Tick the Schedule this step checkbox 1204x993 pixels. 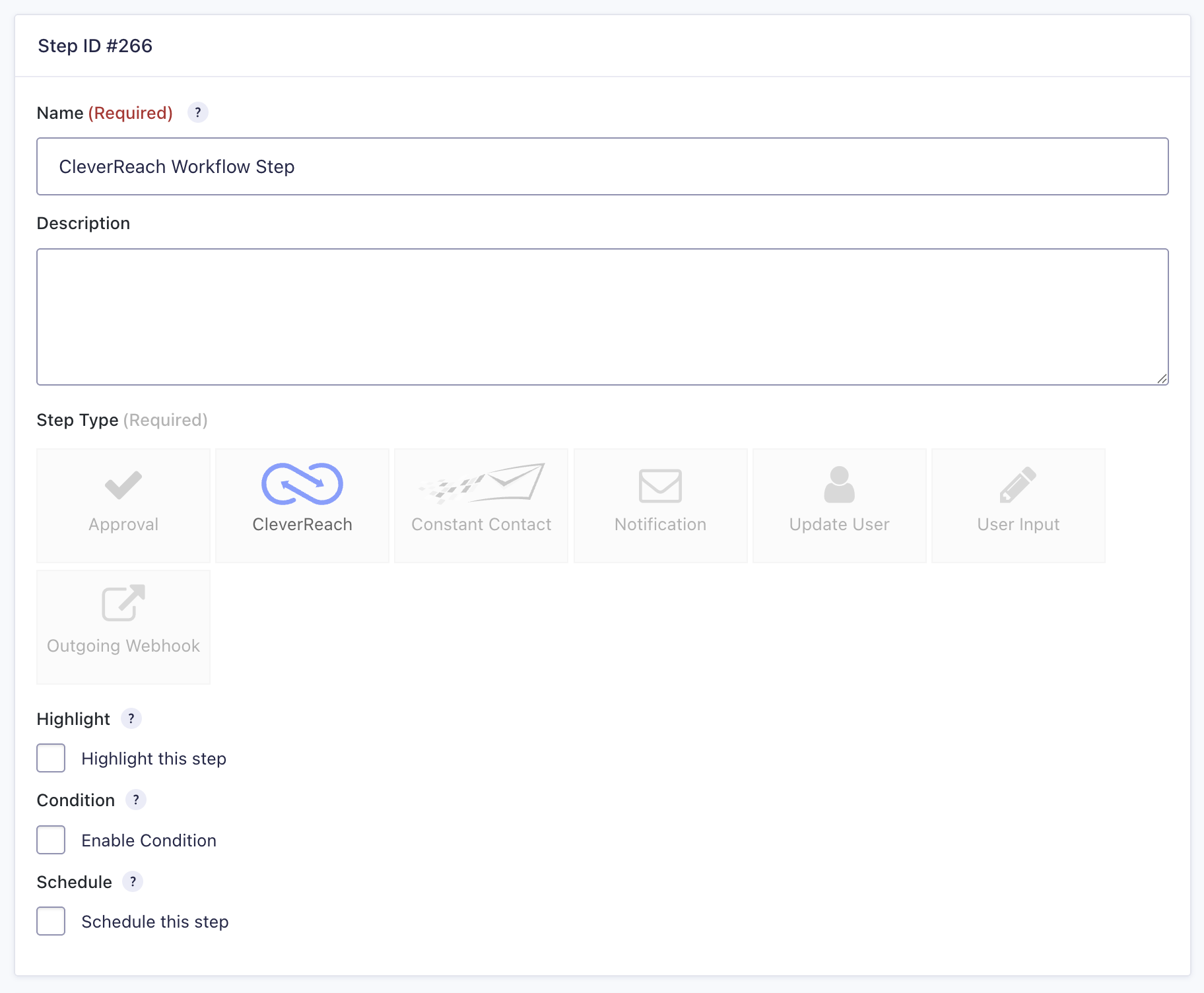(x=51, y=921)
